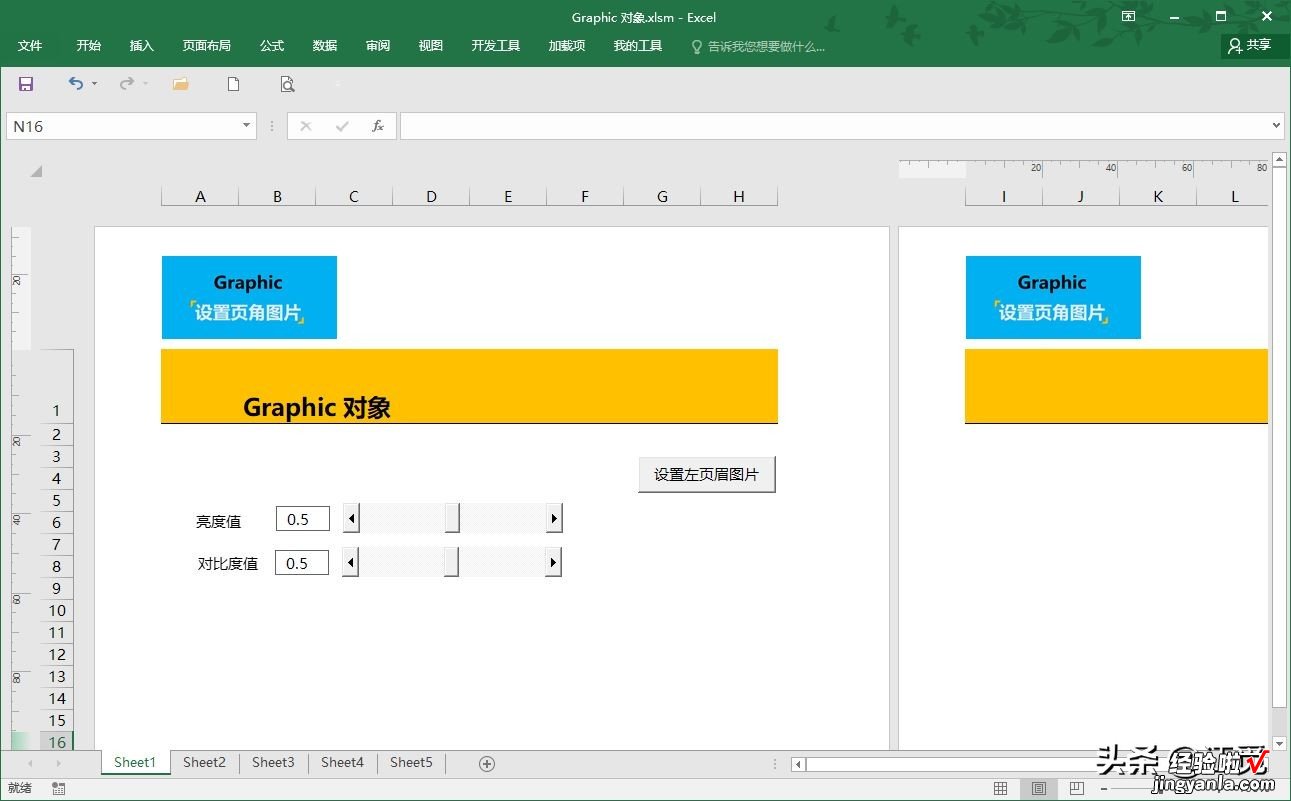Click the left arrow of brightness scrollbar
The image size is (1291, 801).
(350, 518)
